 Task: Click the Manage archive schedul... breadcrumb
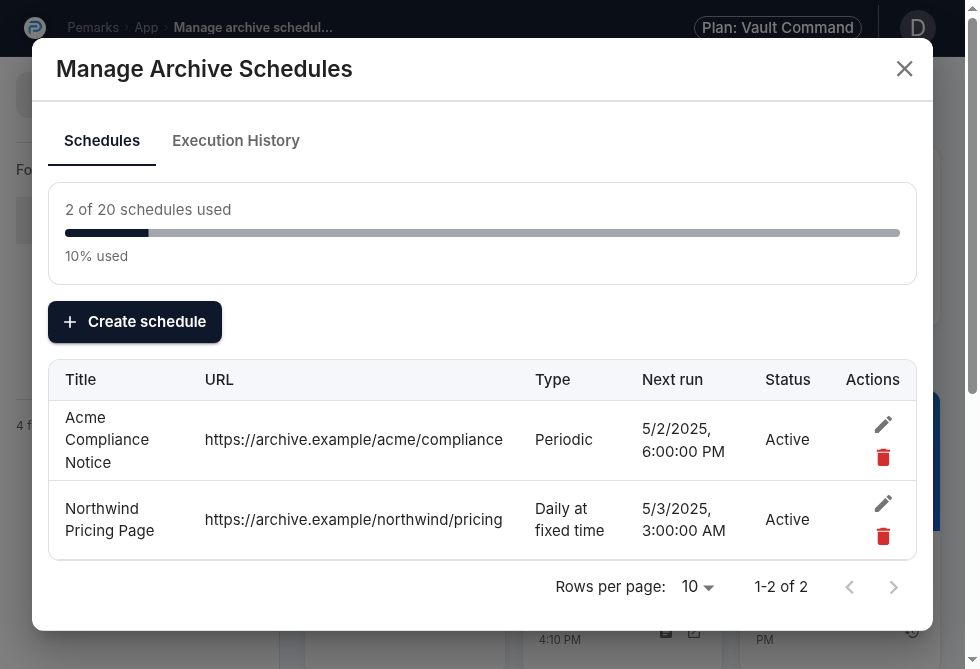[x=253, y=28]
